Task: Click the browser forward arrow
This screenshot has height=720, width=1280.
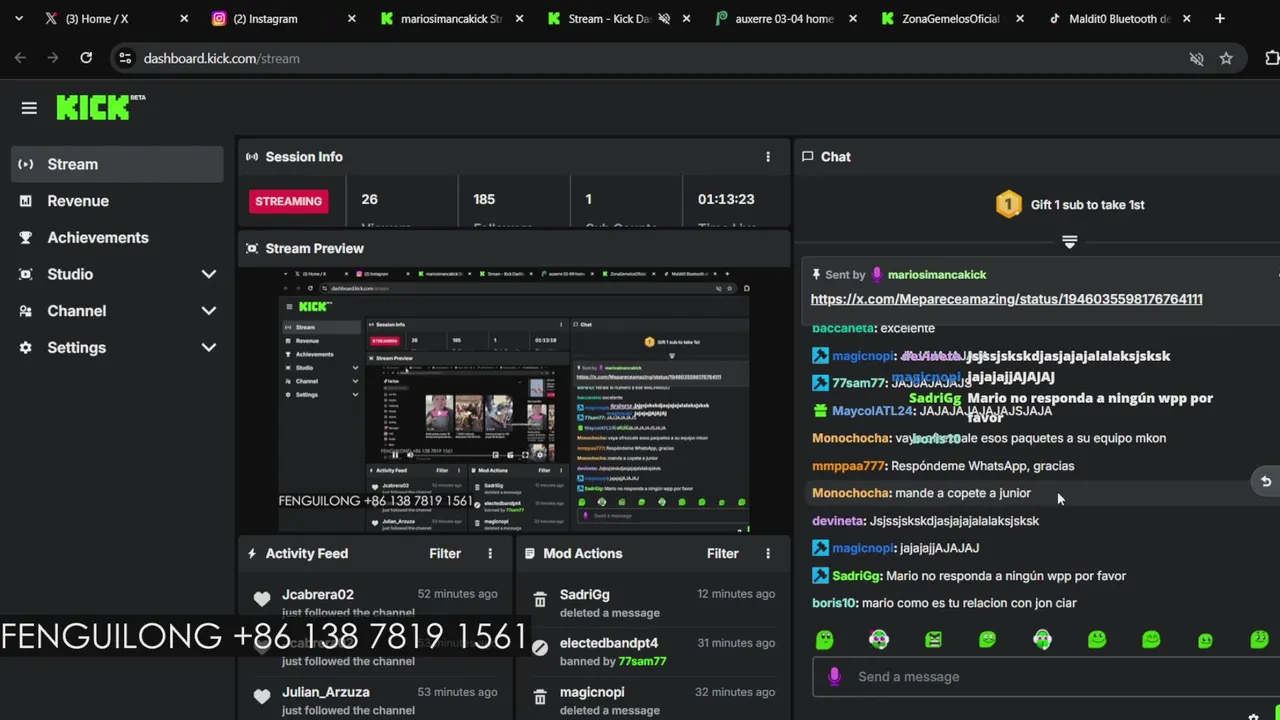Action: (x=53, y=58)
